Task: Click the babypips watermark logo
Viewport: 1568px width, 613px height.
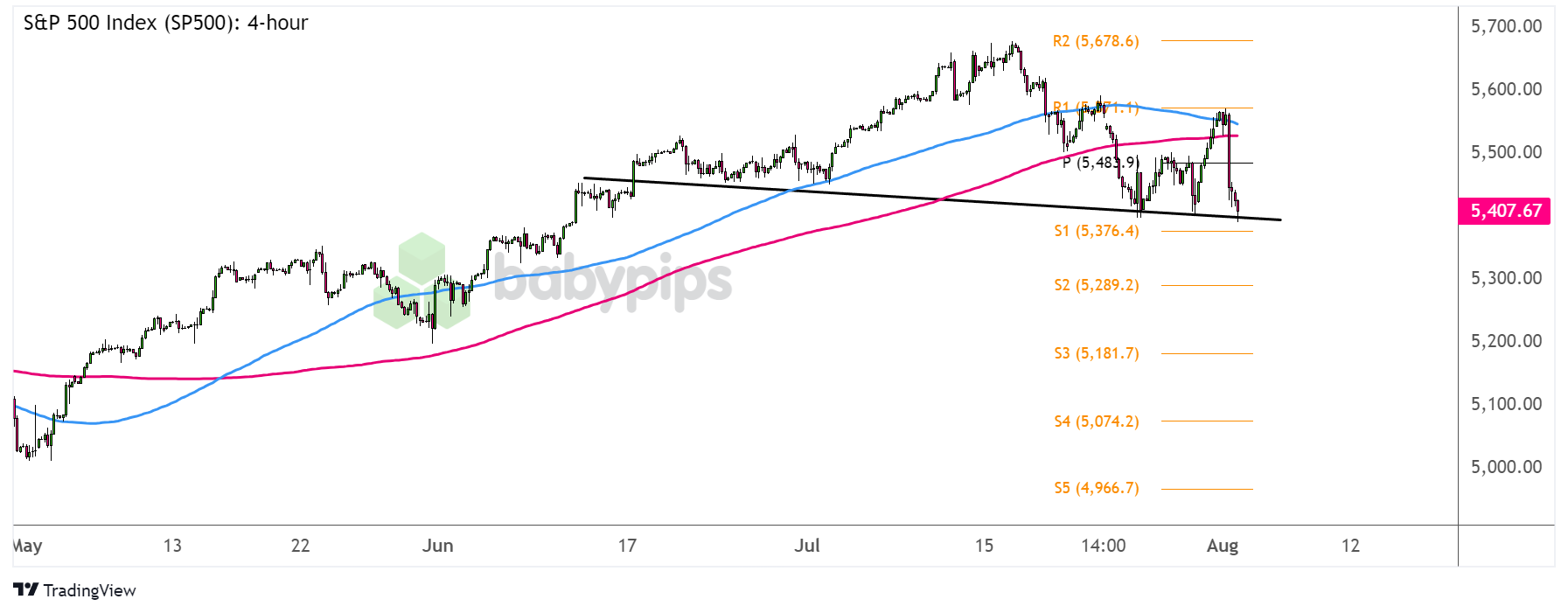Action: click(x=553, y=280)
